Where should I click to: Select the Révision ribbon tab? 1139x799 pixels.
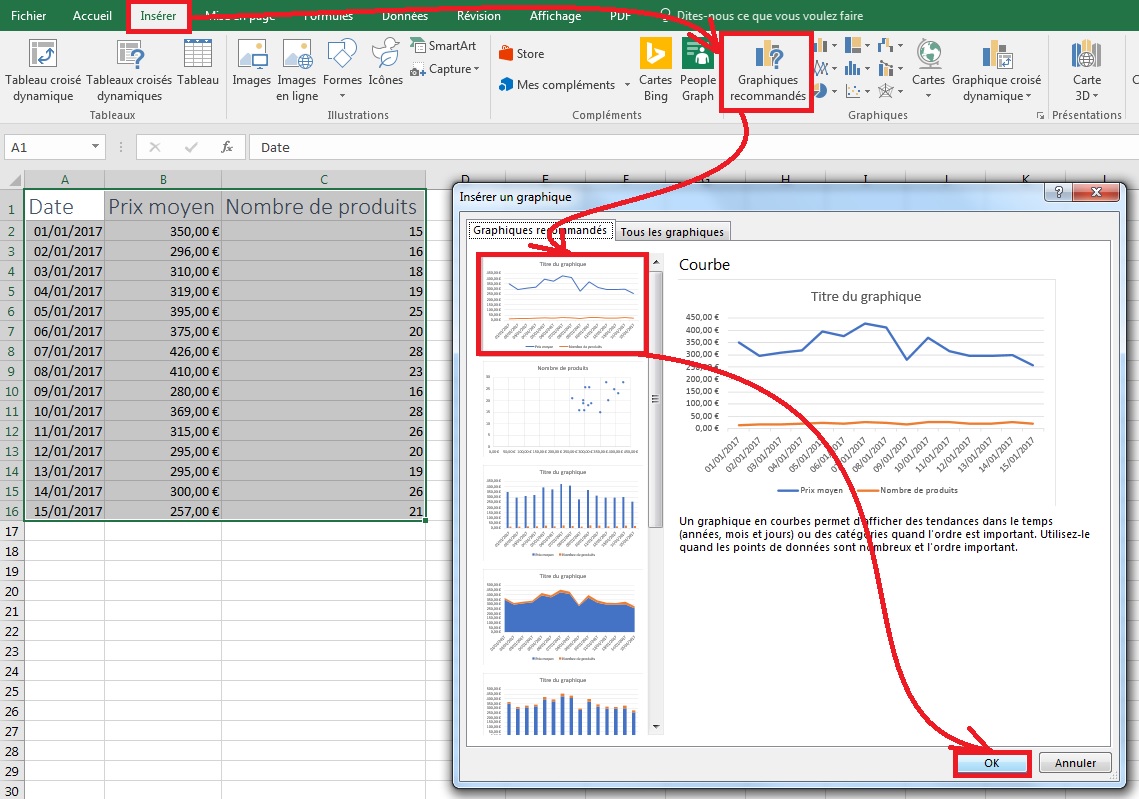tap(478, 15)
